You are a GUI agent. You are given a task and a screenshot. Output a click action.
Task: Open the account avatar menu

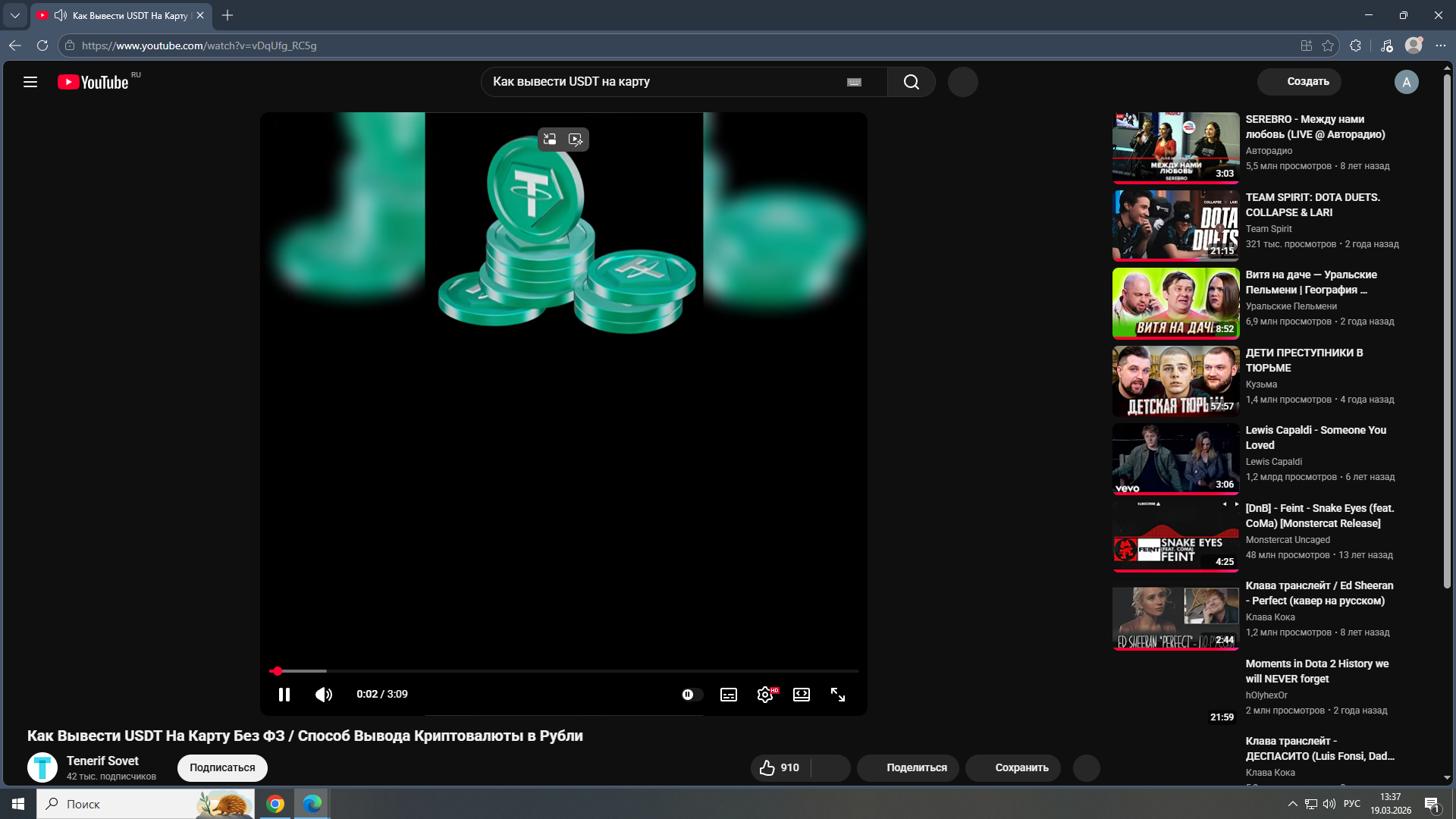1406,82
